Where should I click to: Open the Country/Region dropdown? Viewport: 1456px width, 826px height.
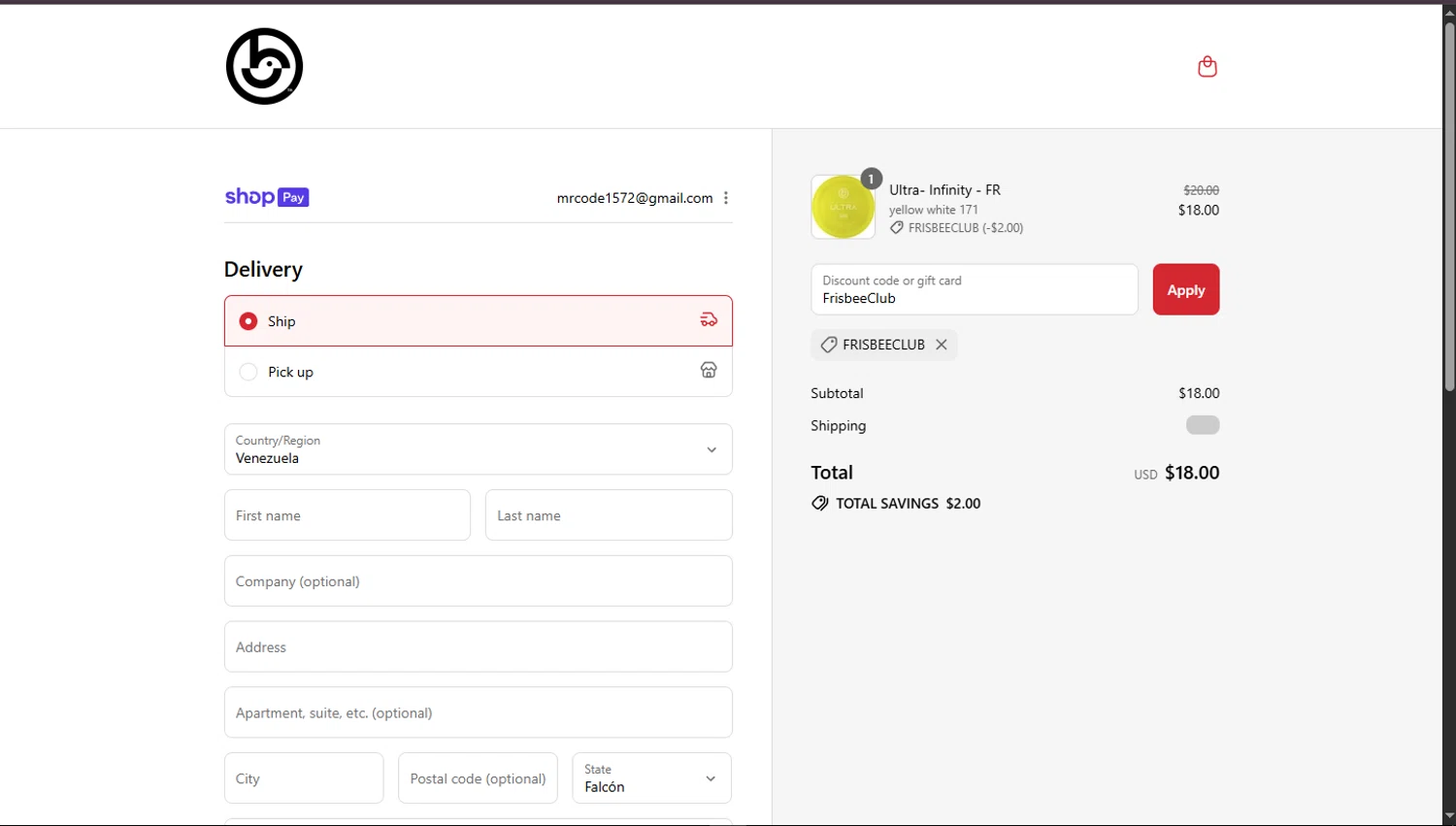tap(478, 449)
